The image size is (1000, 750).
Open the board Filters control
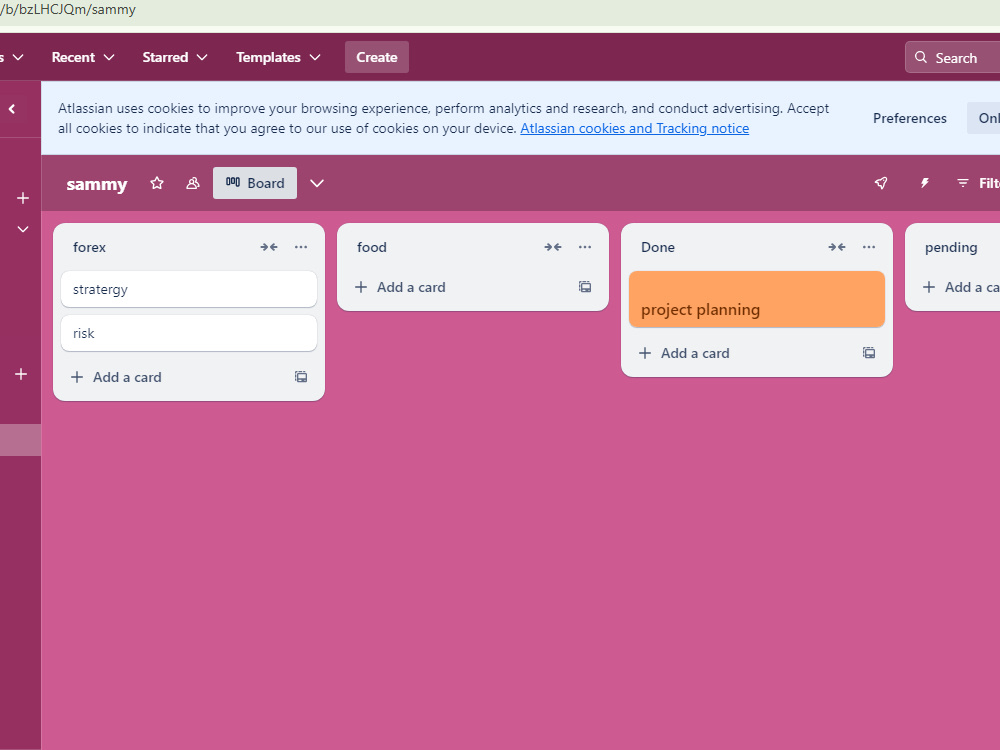point(978,184)
